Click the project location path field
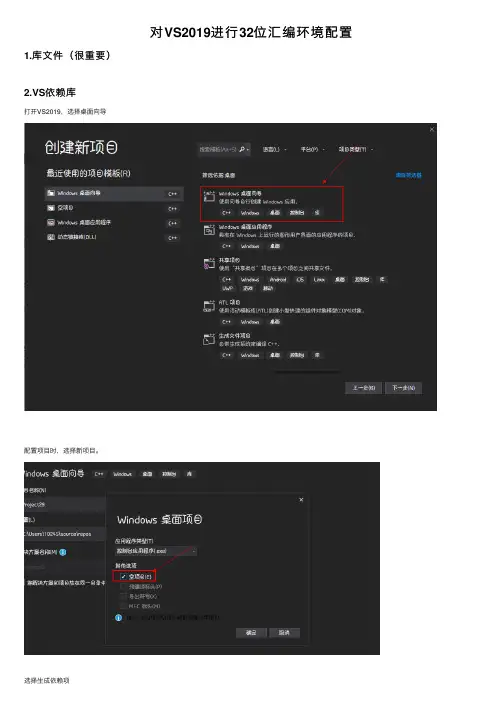This screenshot has height=713, width=504. pyautogui.click(x=65, y=534)
